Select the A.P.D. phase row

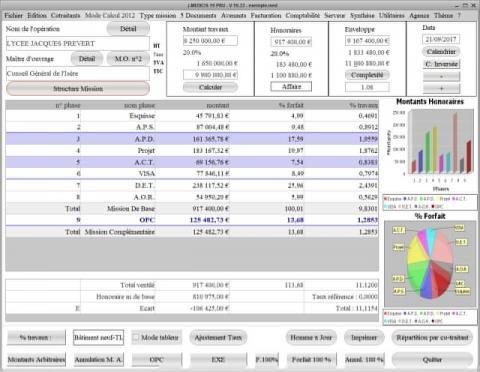pyautogui.click(x=192, y=139)
